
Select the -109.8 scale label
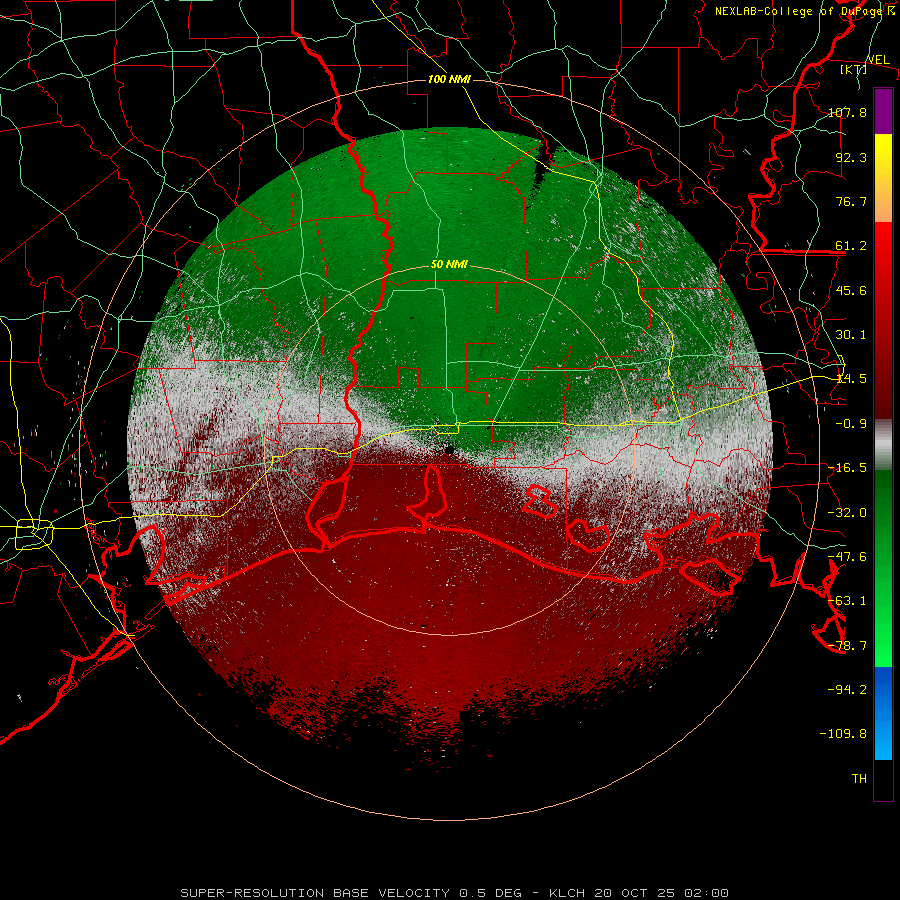tap(843, 733)
